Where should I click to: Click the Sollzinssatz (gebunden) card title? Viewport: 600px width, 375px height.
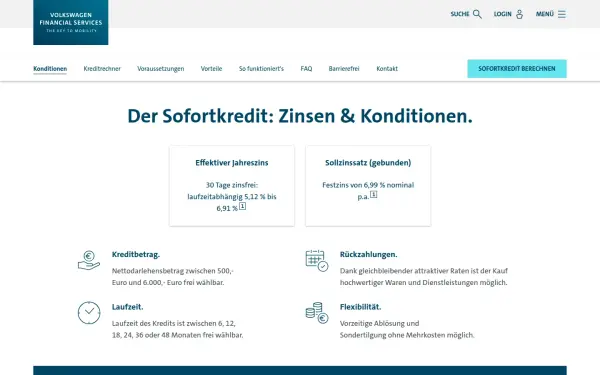click(x=368, y=163)
